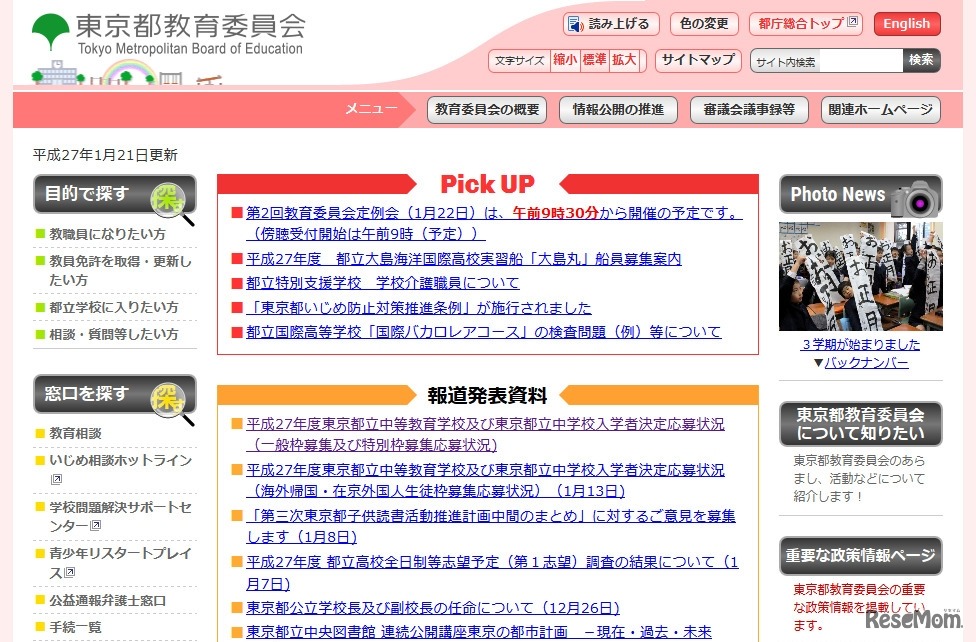Screen dimensions: 976x642
Task: Open 都立高校全日制等志望予定 調査結果 link
Action: click(x=492, y=572)
